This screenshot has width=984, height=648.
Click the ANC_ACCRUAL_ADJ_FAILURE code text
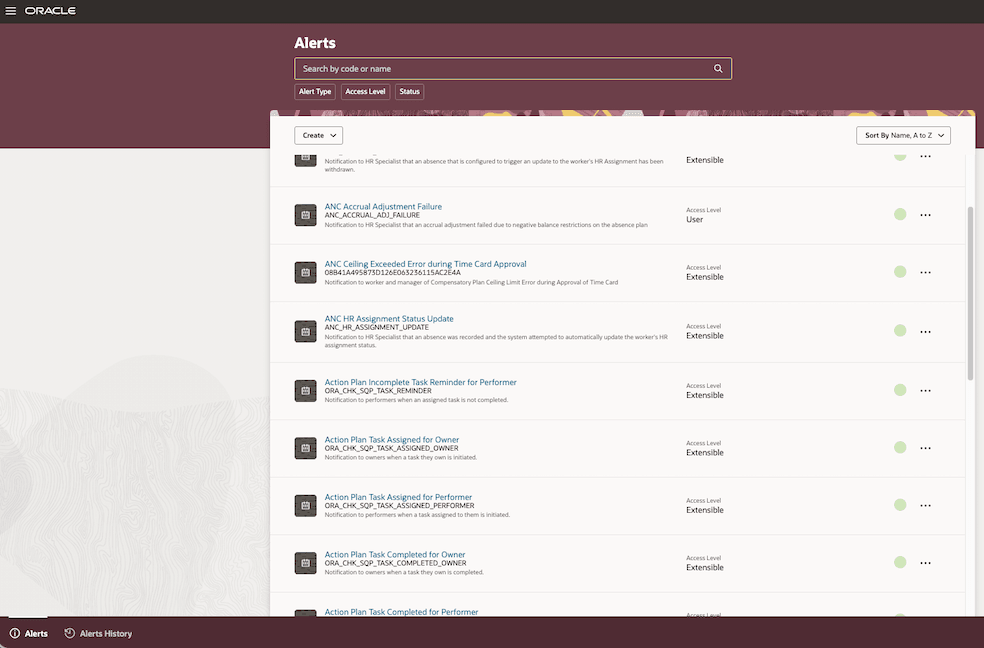pyautogui.click(x=372, y=215)
